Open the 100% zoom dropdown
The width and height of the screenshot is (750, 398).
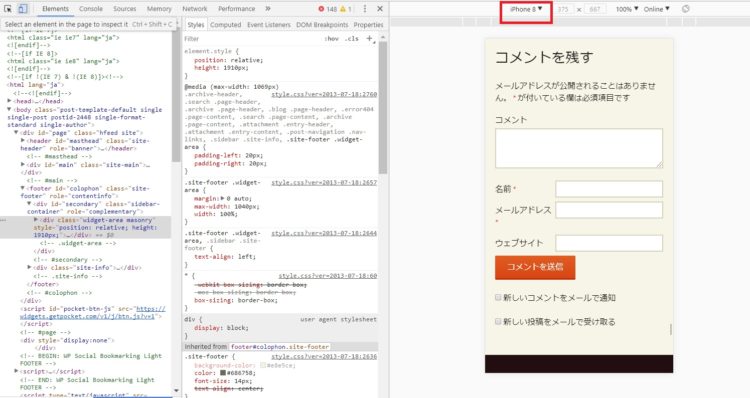pos(627,9)
